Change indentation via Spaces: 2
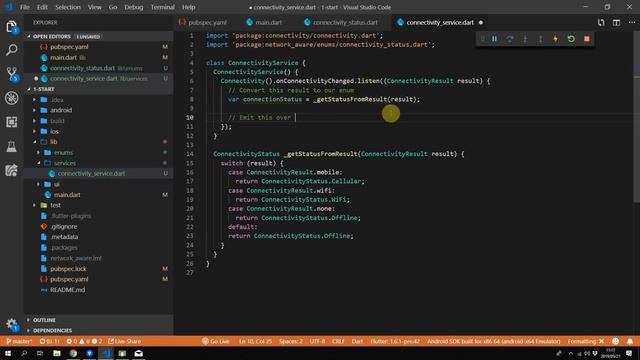This screenshot has height=360, width=640. (291, 341)
